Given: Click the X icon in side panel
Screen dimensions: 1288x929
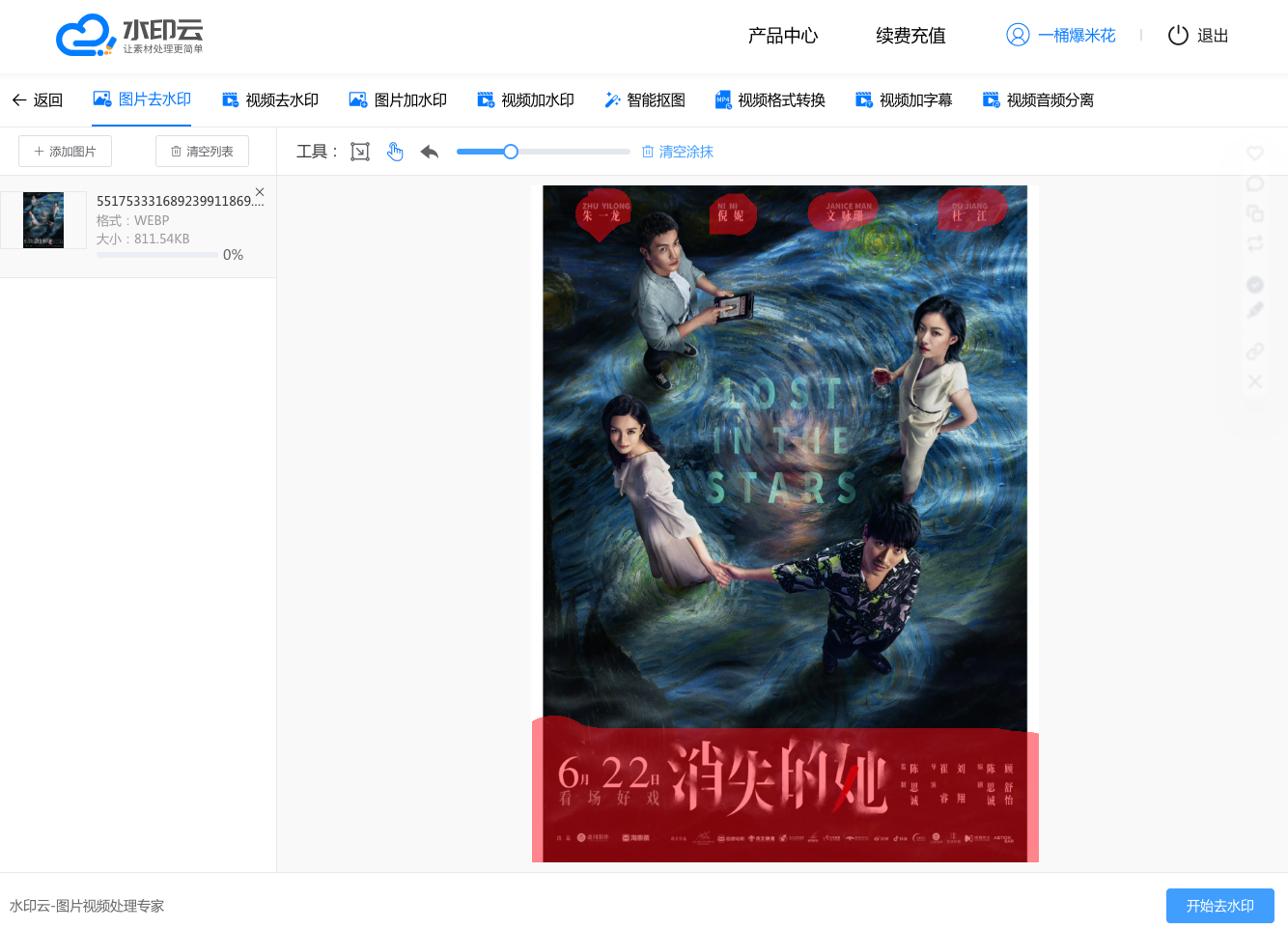Looking at the screenshot, I should [1255, 381].
